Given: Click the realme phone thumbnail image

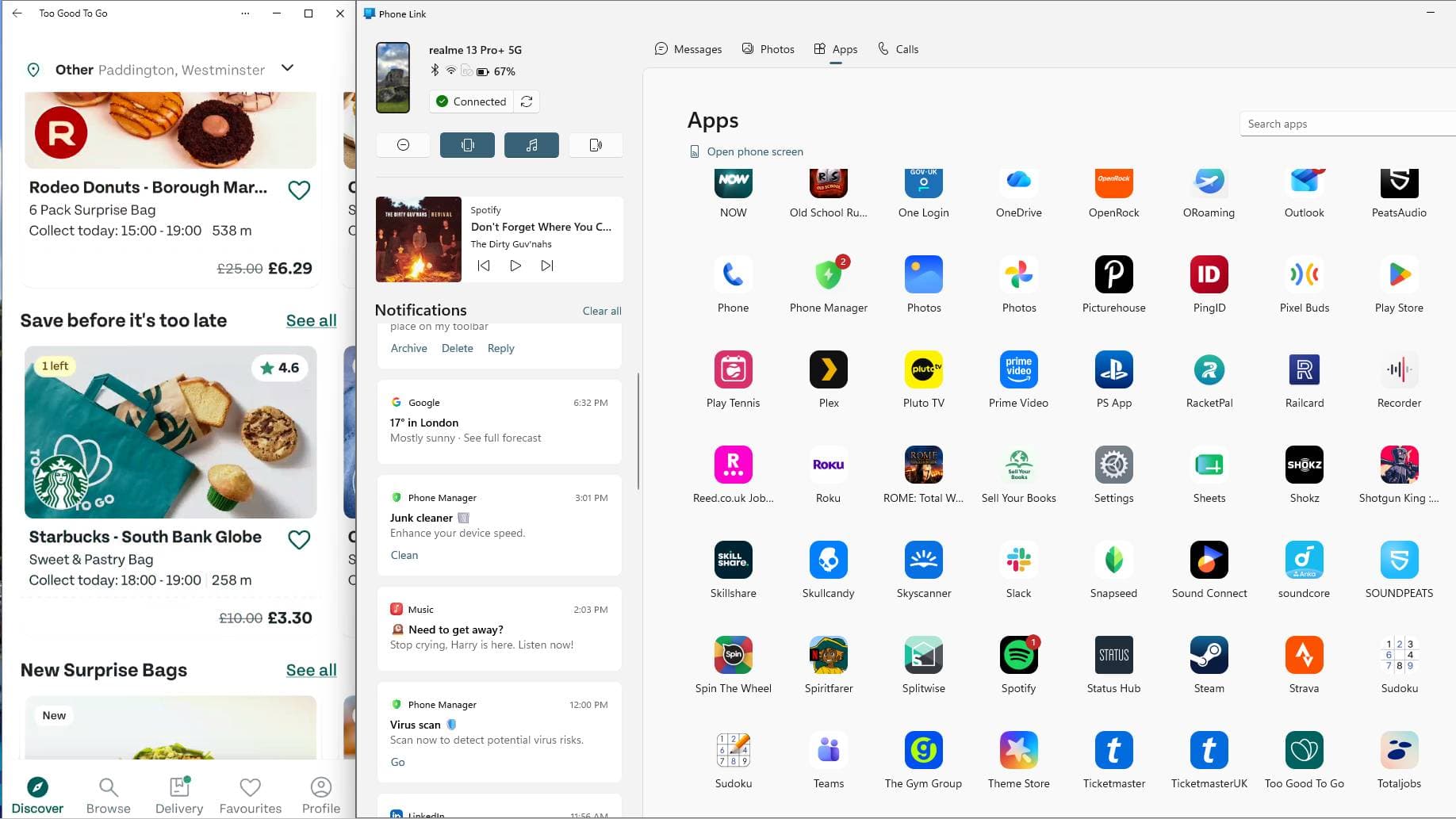Looking at the screenshot, I should pos(393,77).
